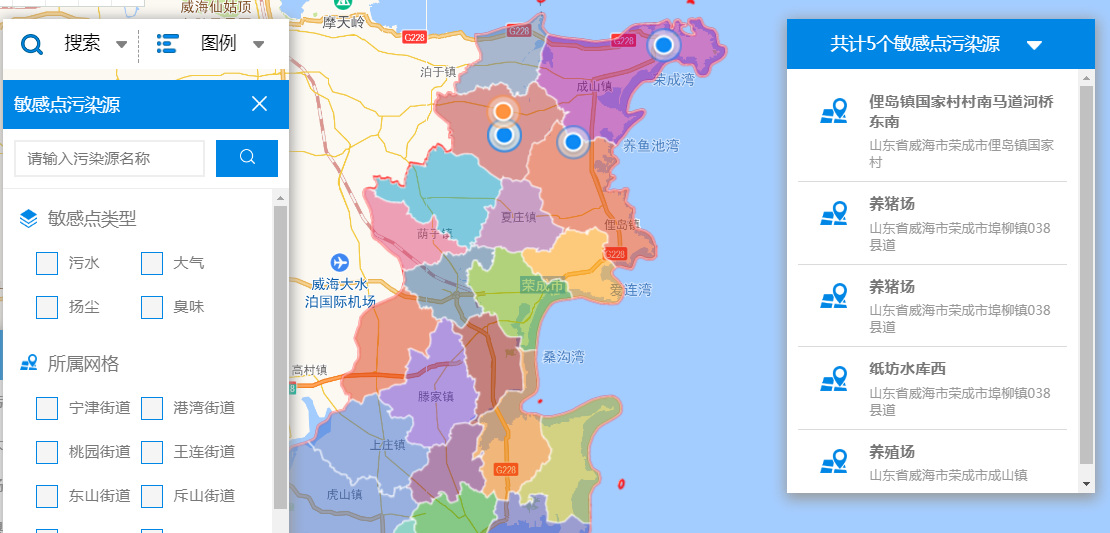Viewport: 1110px width, 533px height.
Task: Click the location icon for 纸坊水库西
Action: [x=834, y=379]
